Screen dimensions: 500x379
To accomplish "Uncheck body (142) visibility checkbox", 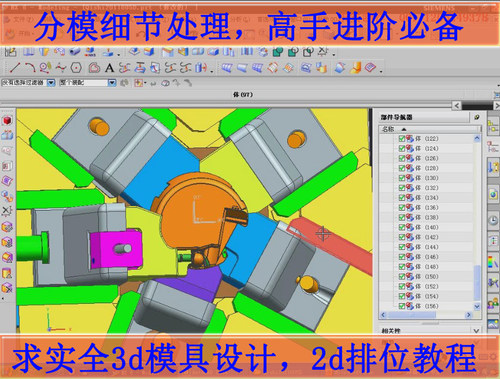I will [x=402, y=237].
